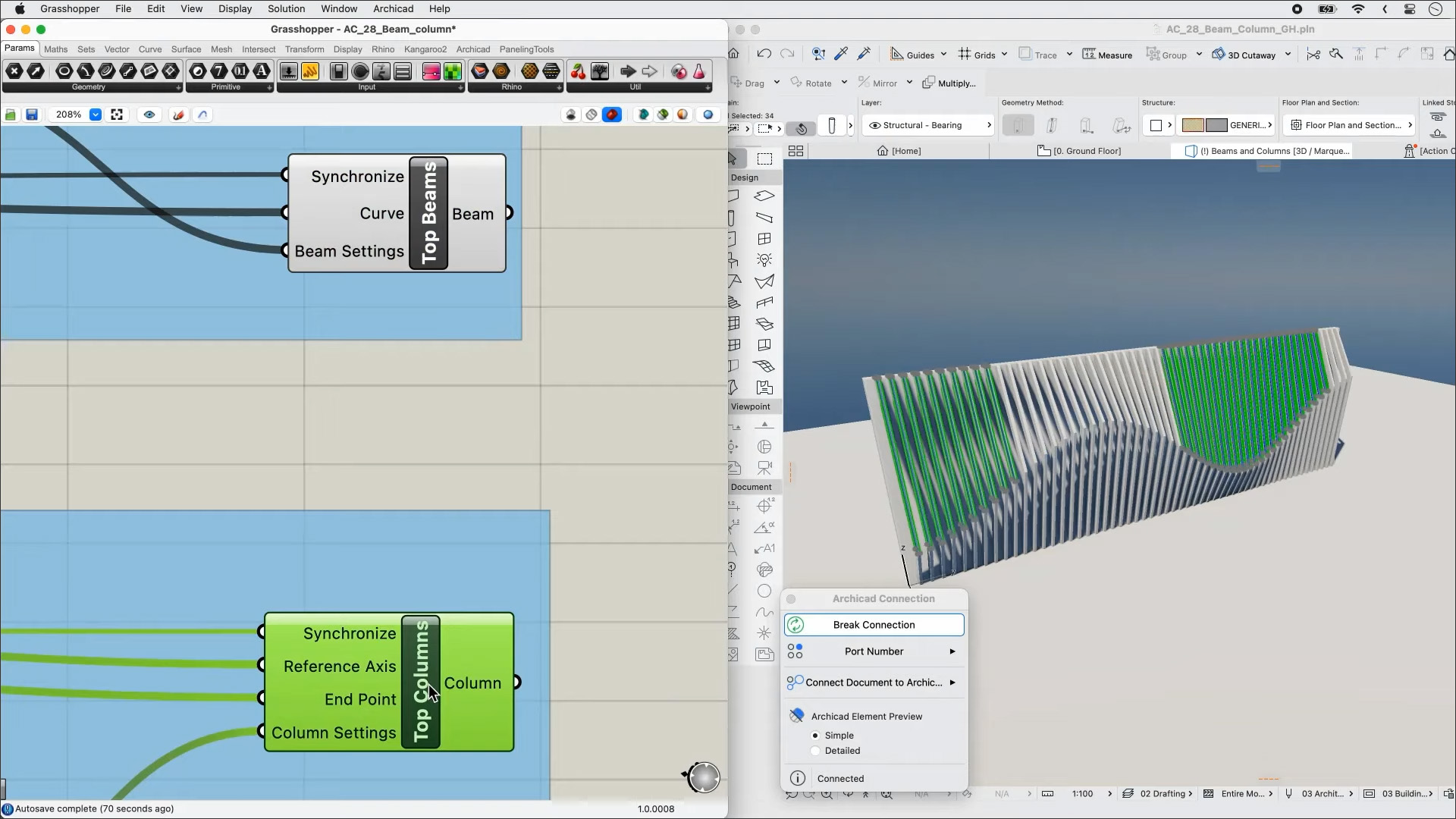Screen dimensions: 1456x819
Task: Open the Apple menu
Action: tap(20, 9)
